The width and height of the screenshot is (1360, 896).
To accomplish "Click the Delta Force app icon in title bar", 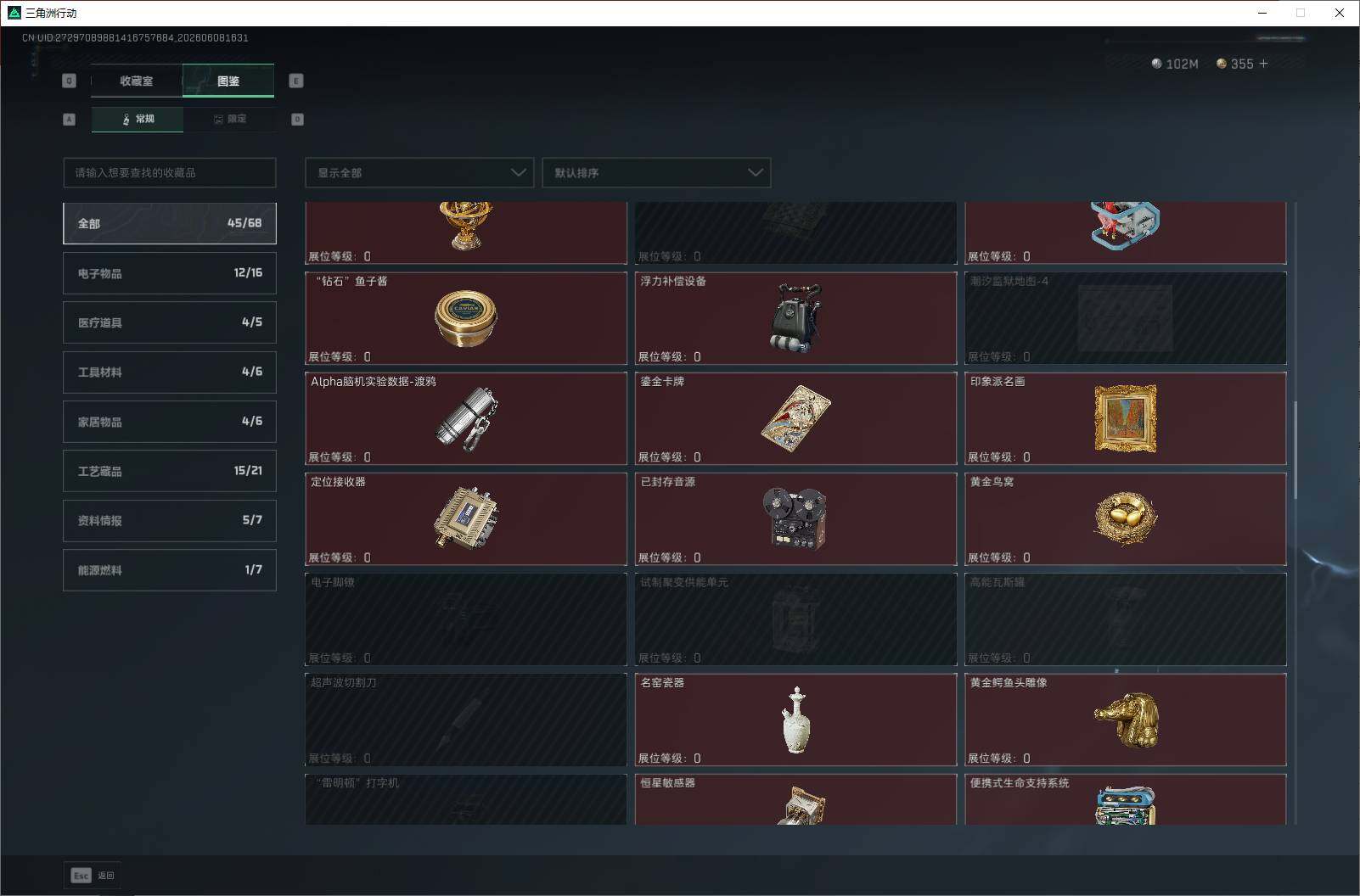I will 14,13.
